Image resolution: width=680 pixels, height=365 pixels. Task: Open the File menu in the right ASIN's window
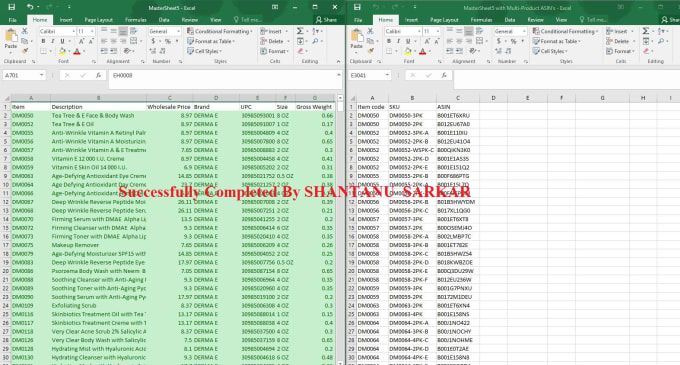358,20
